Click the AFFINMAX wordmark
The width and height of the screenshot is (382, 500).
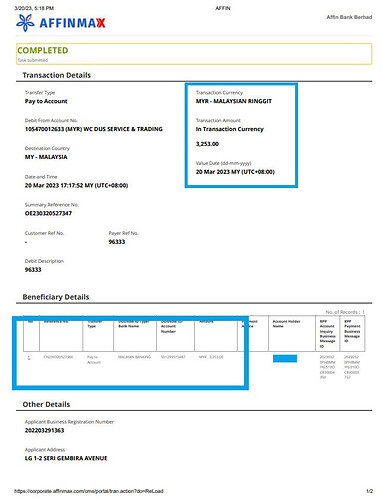coord(72,23)
